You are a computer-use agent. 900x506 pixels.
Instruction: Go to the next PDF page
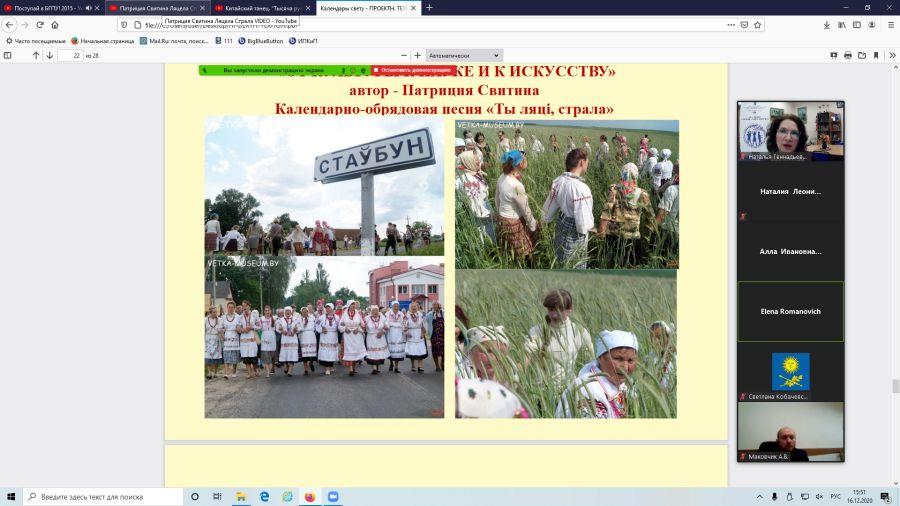[x=49, y=56]
